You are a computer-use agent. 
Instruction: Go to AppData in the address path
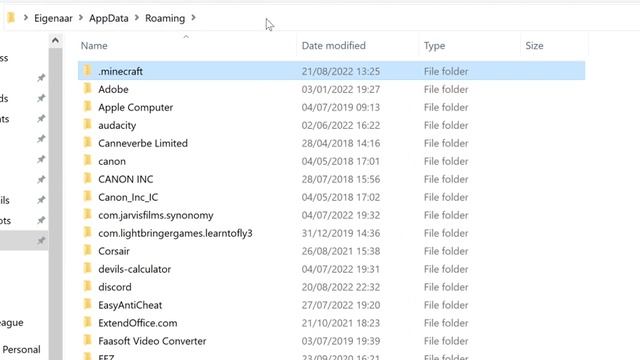pos(109,18)
